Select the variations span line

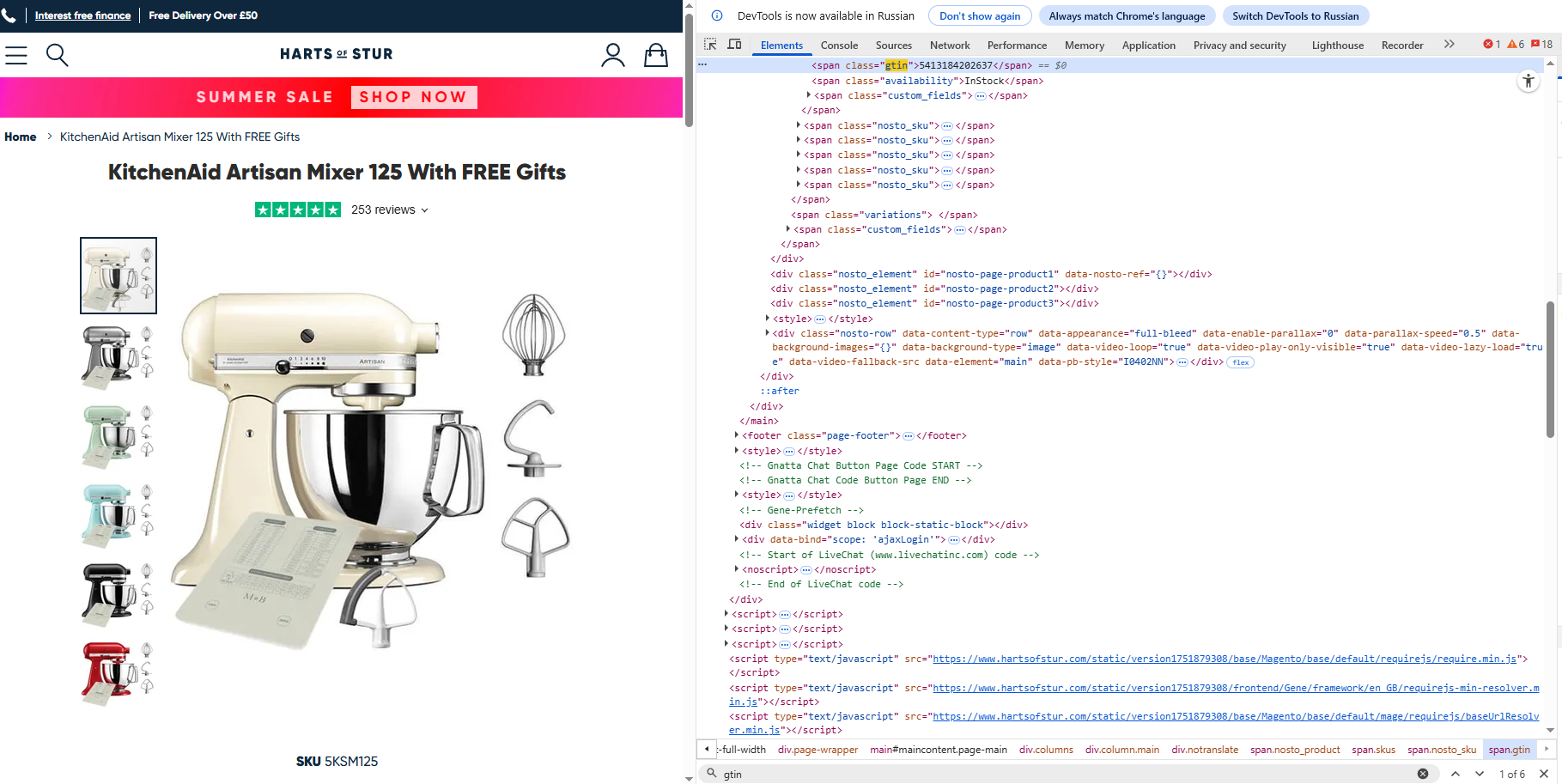[884, 215]
